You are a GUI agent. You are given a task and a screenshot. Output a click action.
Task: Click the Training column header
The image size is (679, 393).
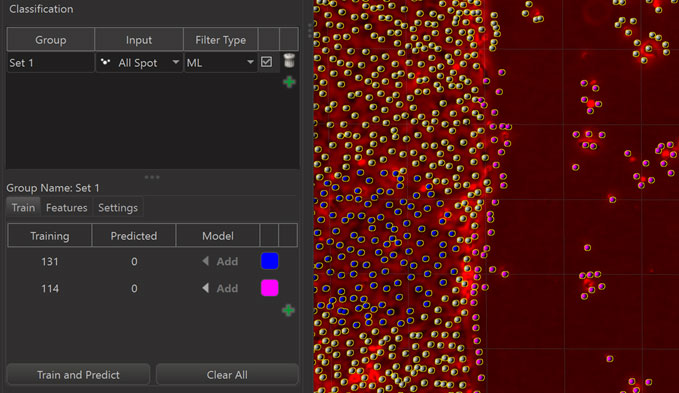click(x=50, y=235)
